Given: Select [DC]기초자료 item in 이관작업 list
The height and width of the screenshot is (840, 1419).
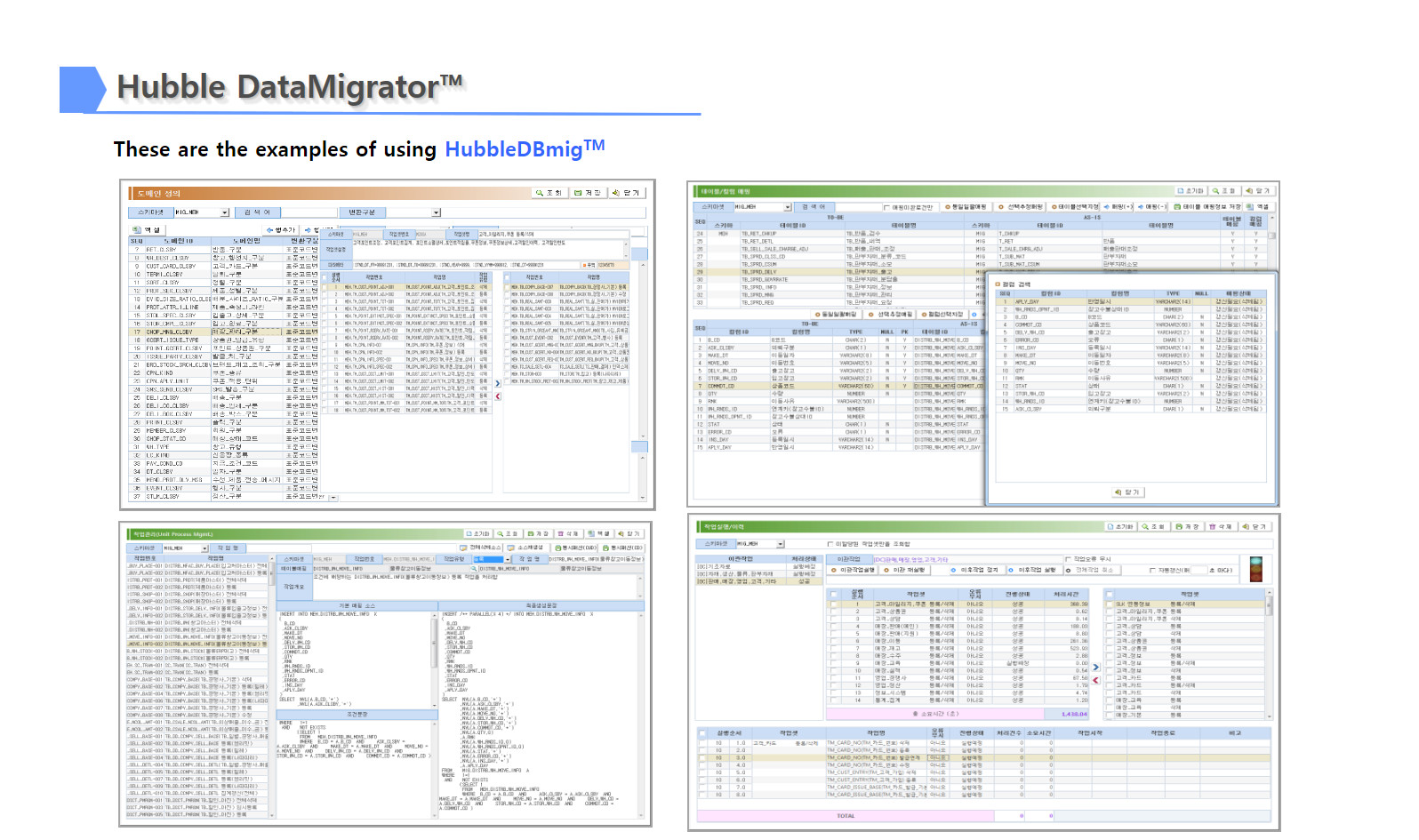Looking at the screenshot, I should [761, 566].
